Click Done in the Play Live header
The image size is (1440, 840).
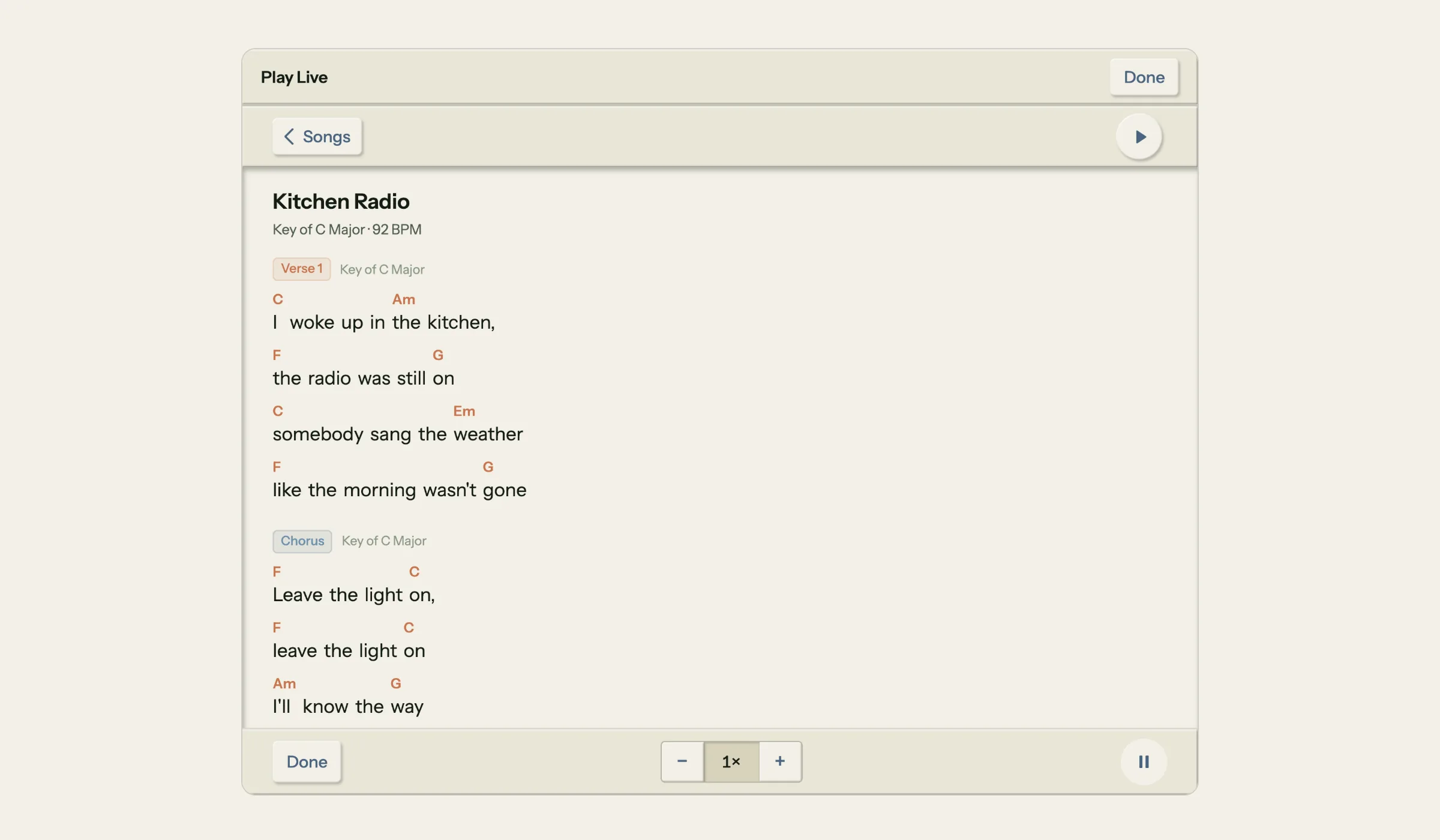1144,77
